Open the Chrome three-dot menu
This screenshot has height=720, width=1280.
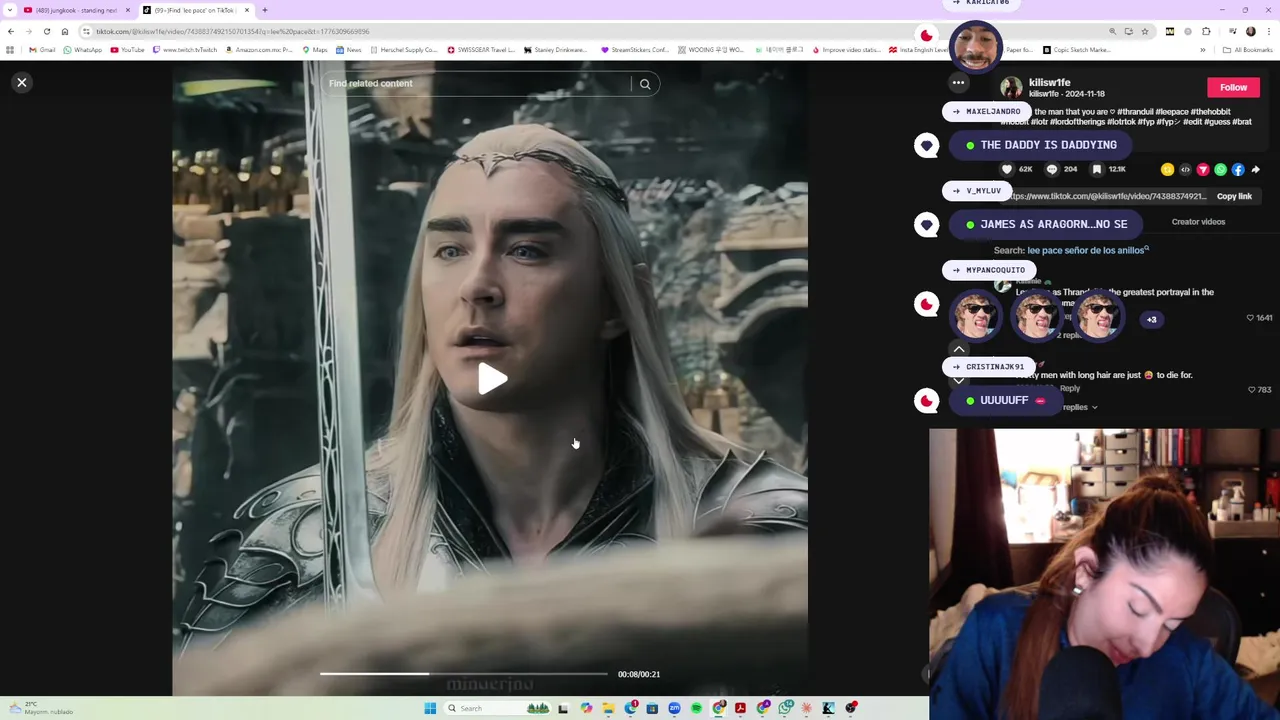click(1269, 31)
